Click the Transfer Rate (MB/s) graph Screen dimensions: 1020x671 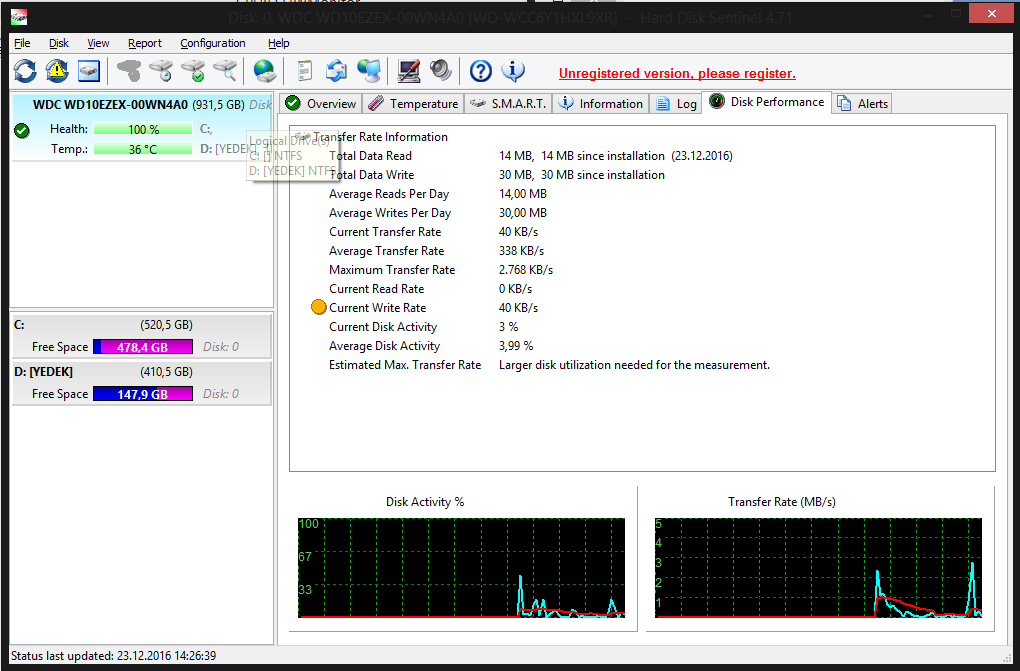click(x=818, y=568)
